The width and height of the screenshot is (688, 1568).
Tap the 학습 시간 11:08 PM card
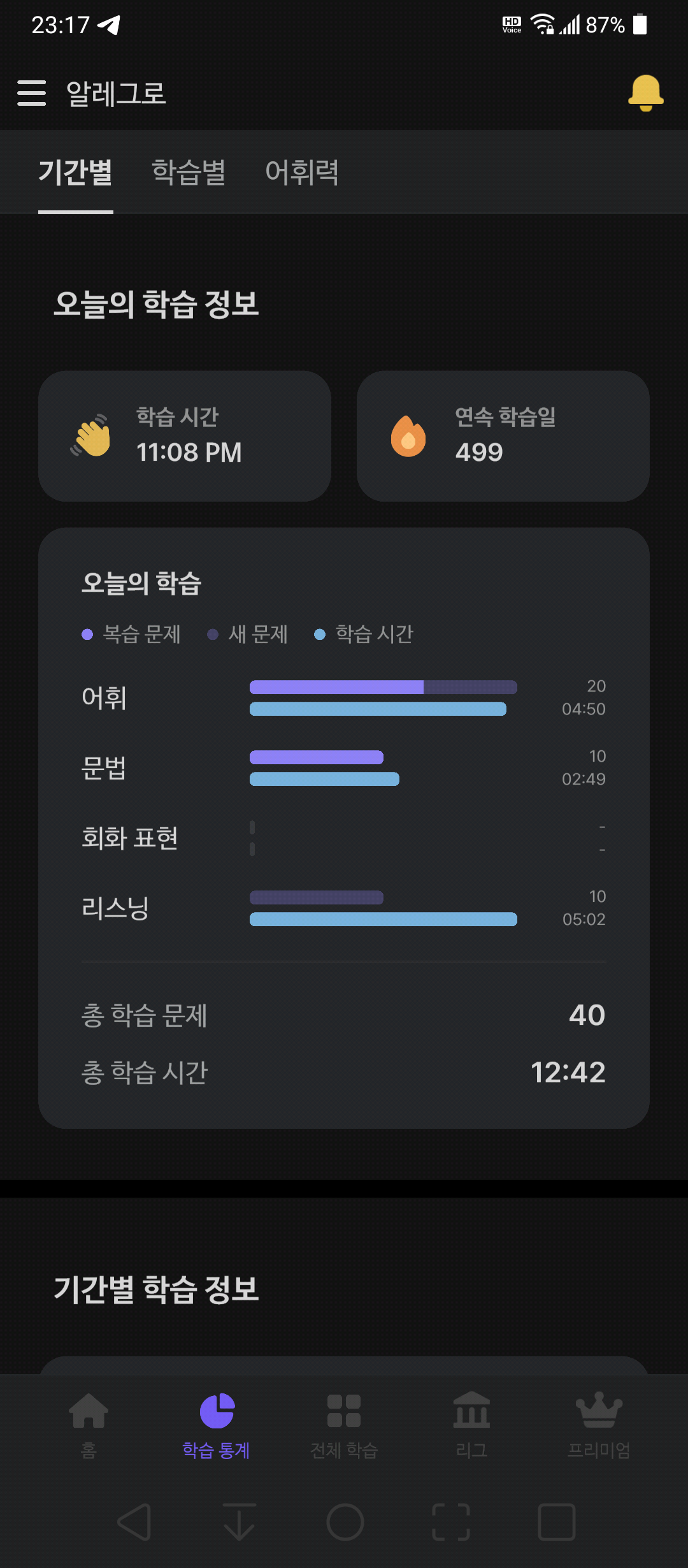(185, 436)
